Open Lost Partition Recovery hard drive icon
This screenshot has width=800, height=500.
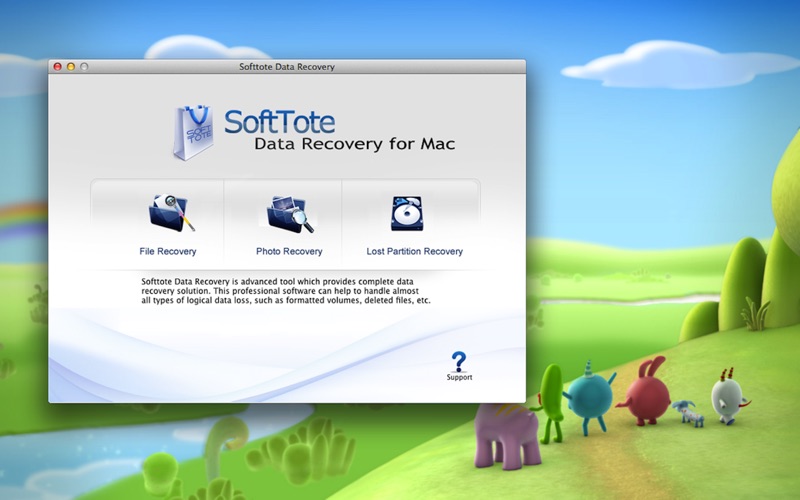[407, 214]
